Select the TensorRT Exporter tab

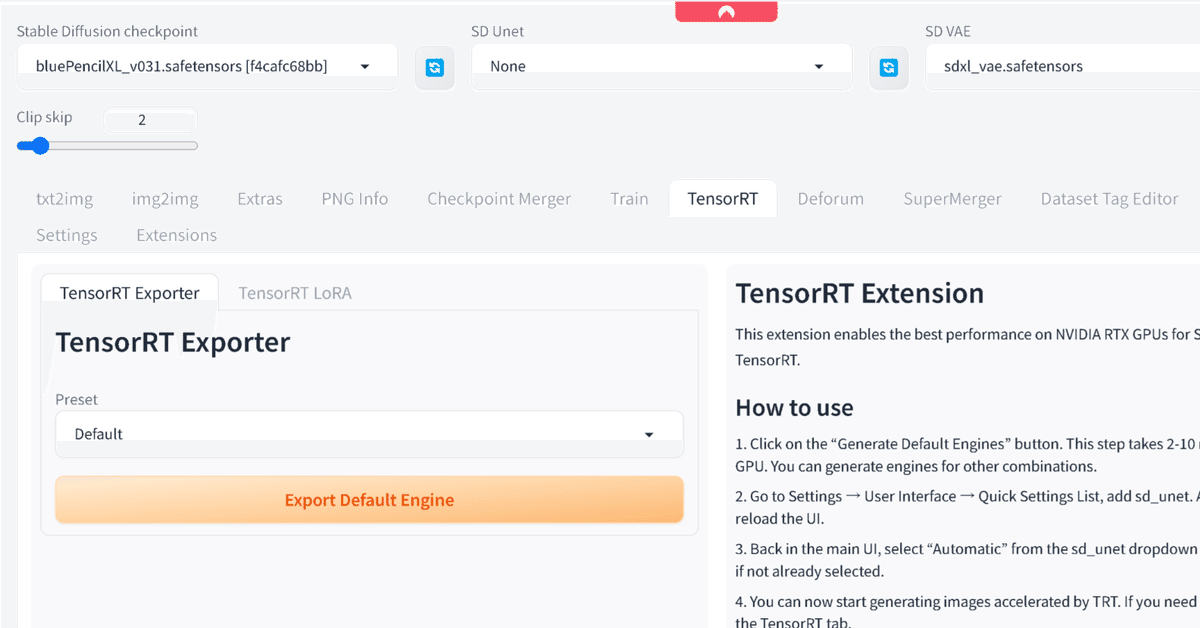(x=129, y=292)
